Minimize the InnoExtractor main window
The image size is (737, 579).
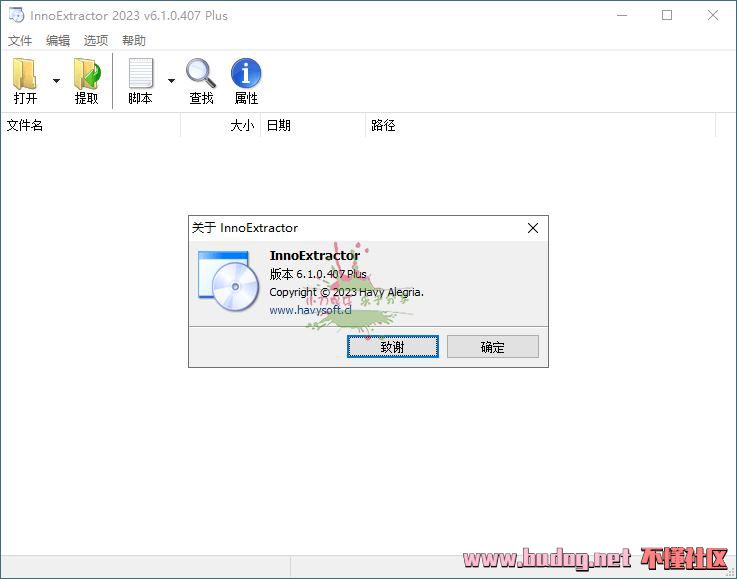(622, 15)
